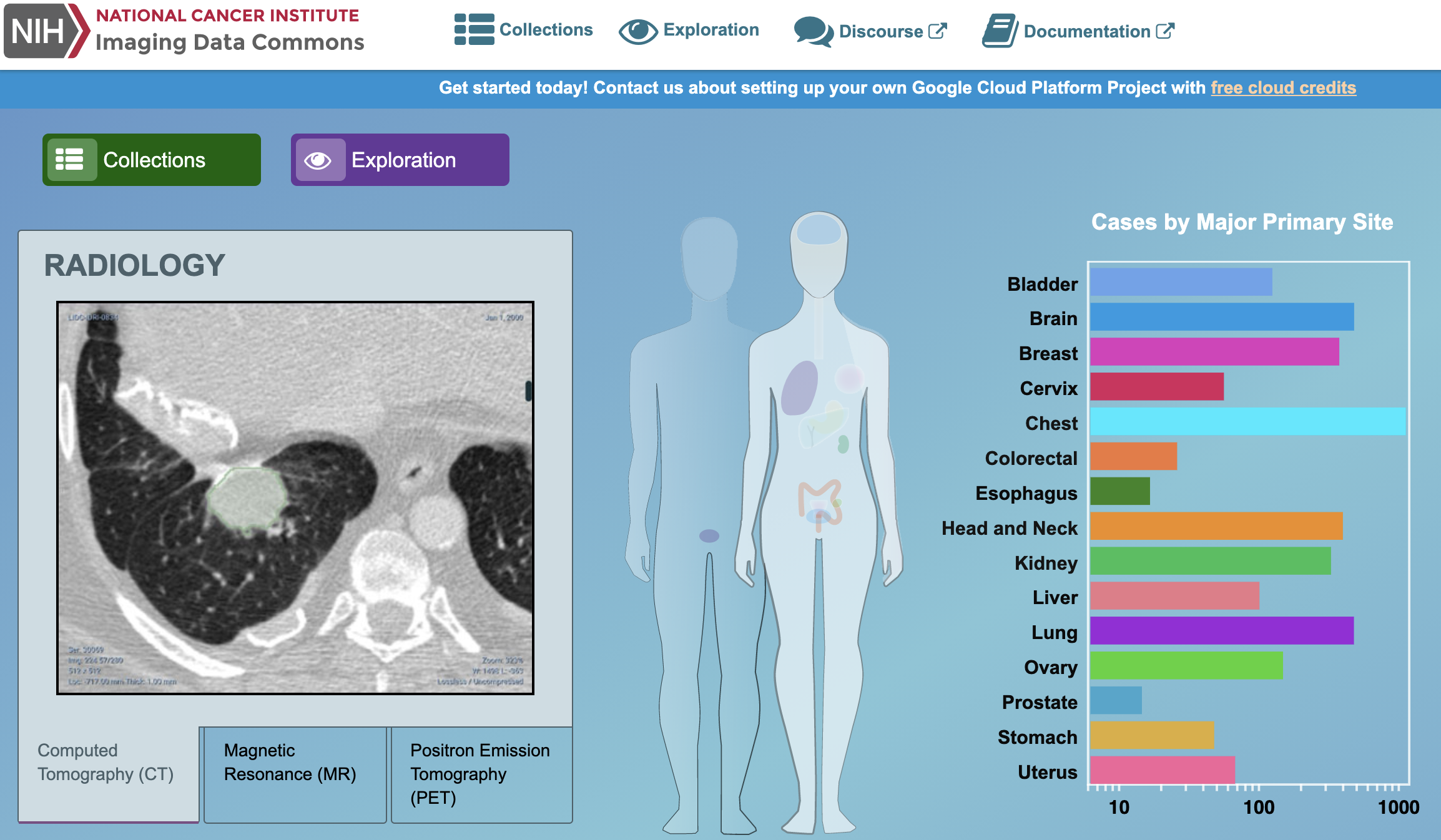
Task: Click the Documentation book icon
Action: [999, 31]
